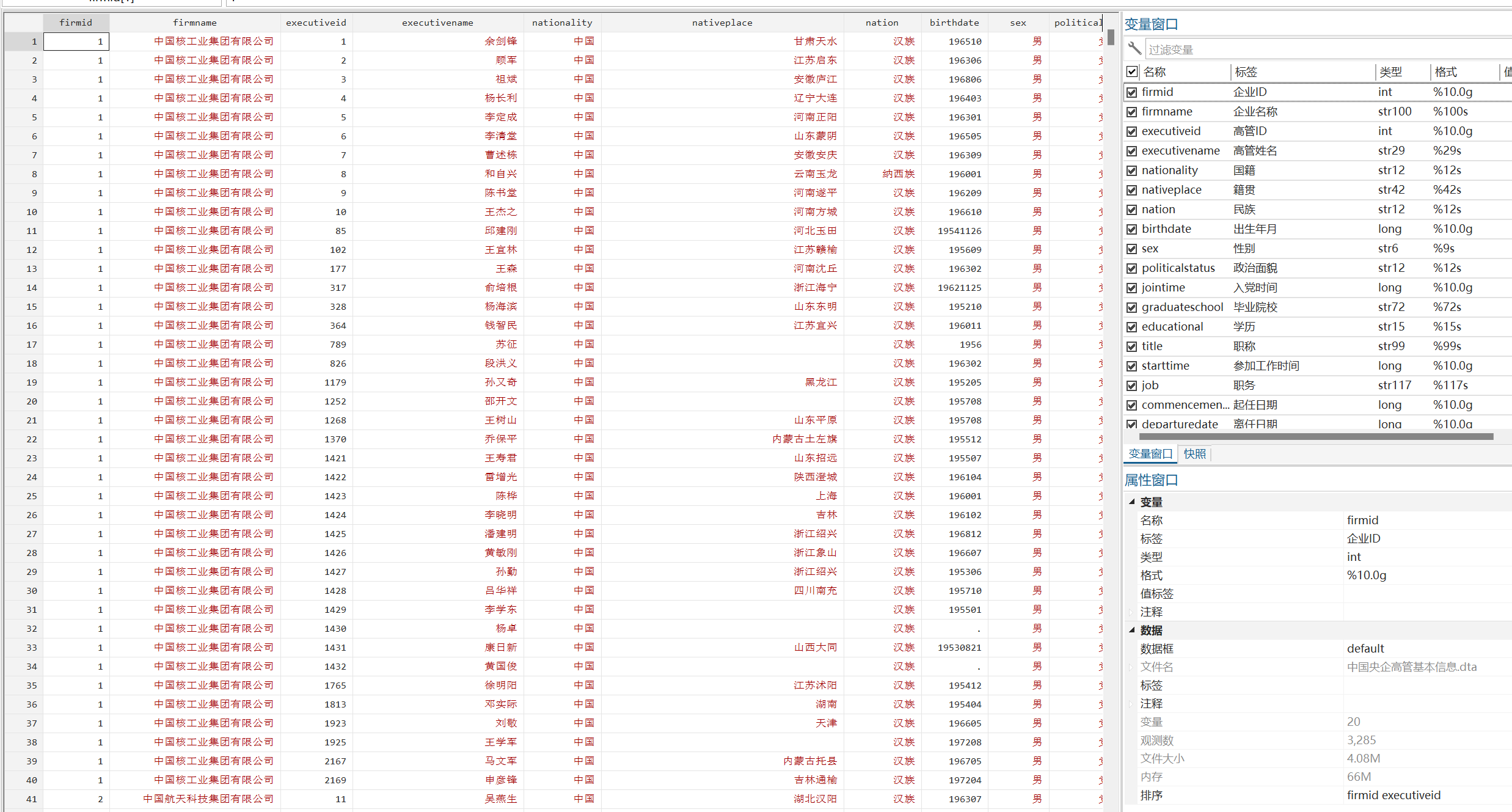Click the data grid vertical scrollbar thumb
Screen dimensions: 1512x812
click(x=1111, y=38)
